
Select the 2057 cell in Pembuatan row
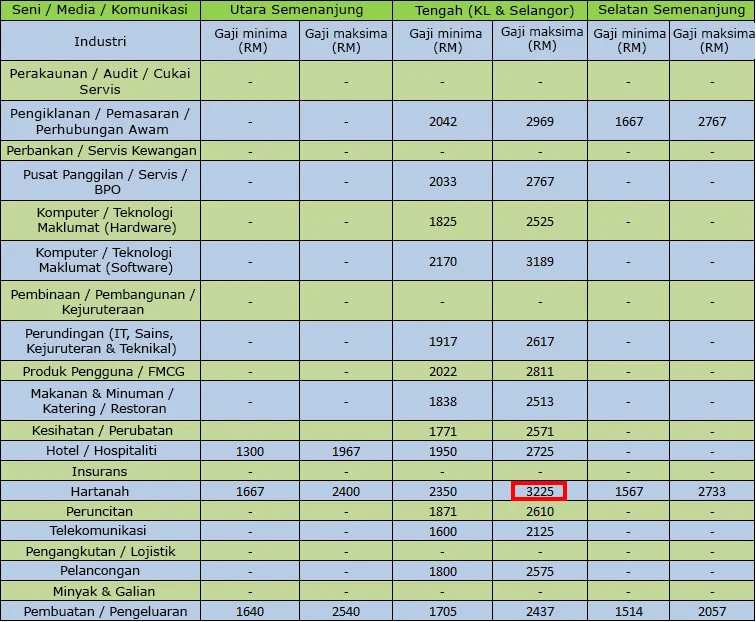(x=712, y=611)
